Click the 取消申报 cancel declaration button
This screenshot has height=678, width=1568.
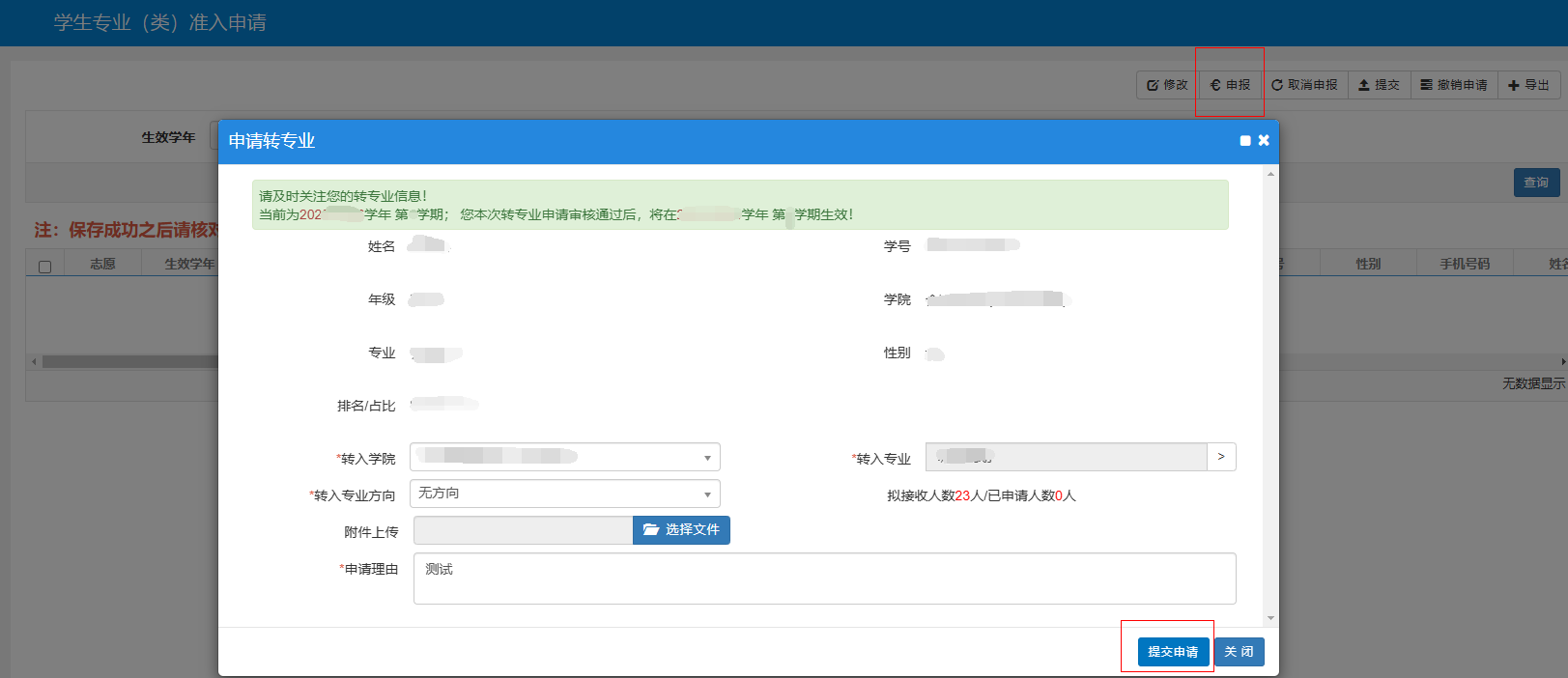[1304, 85]
